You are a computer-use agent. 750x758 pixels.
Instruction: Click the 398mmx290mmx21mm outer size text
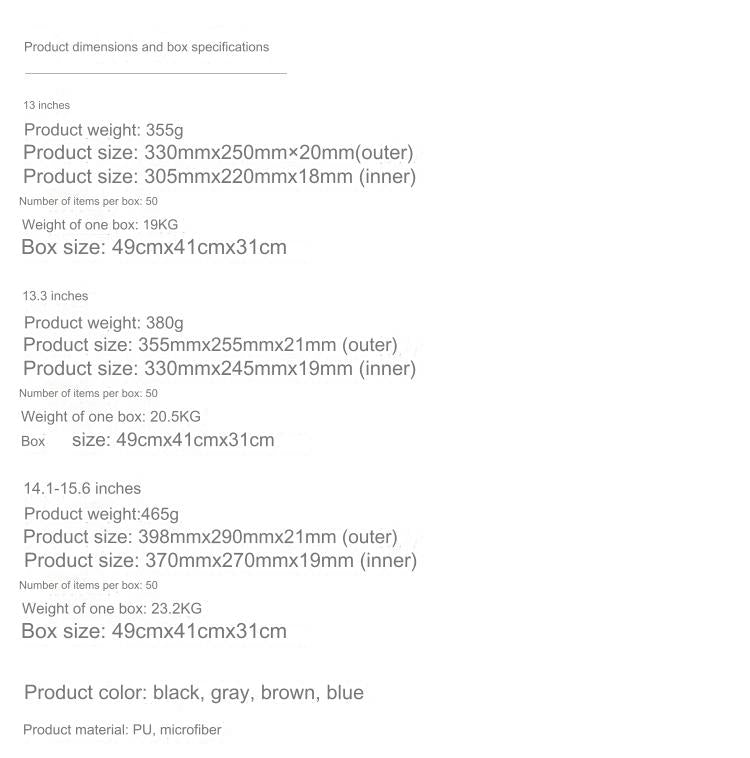pos(210,537)
